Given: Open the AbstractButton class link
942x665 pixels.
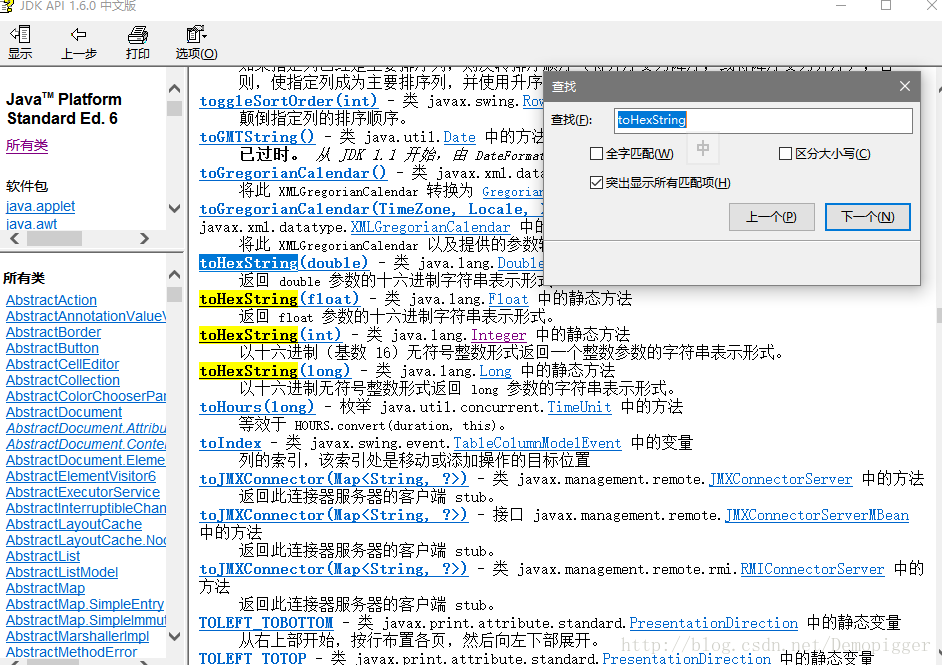Looking at the screenshot, I should (x=52, y=348).
